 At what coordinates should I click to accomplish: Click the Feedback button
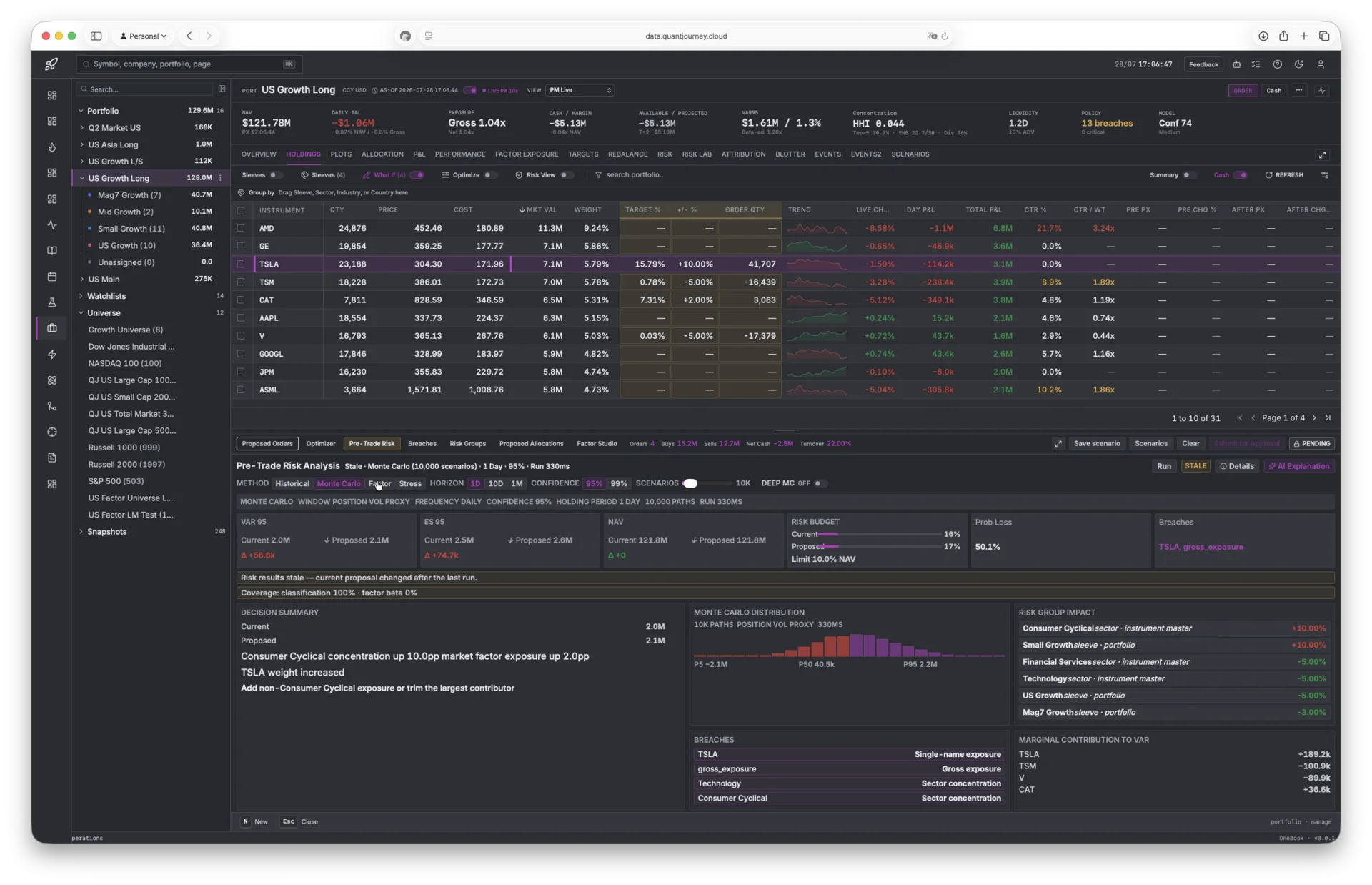pos(1203,64)
